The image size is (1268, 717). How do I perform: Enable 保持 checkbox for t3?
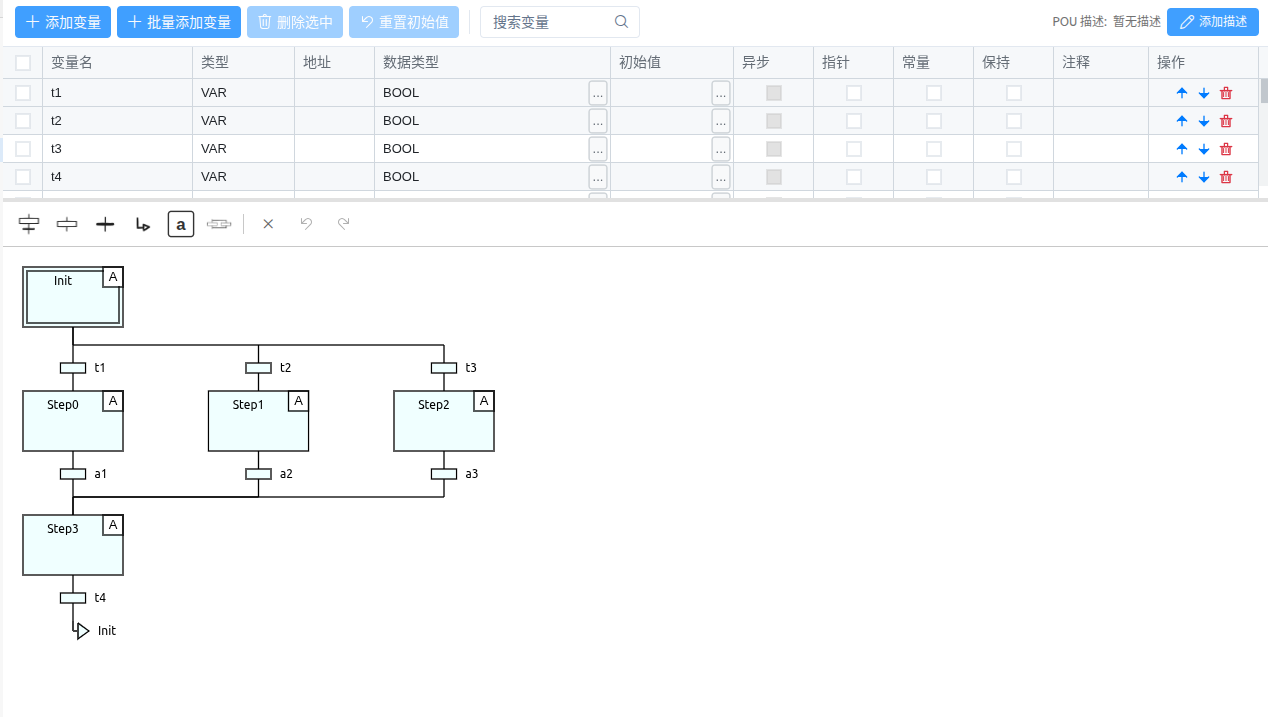point(1014,149)
